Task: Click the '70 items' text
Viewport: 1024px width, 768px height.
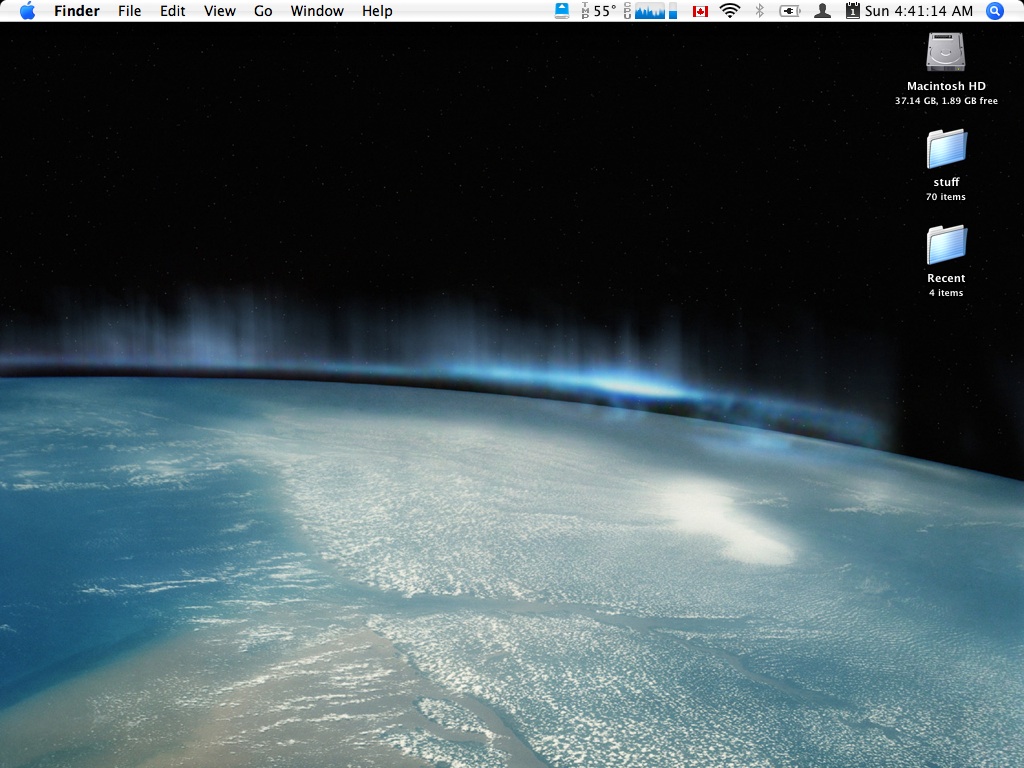Action: (946, 197)
